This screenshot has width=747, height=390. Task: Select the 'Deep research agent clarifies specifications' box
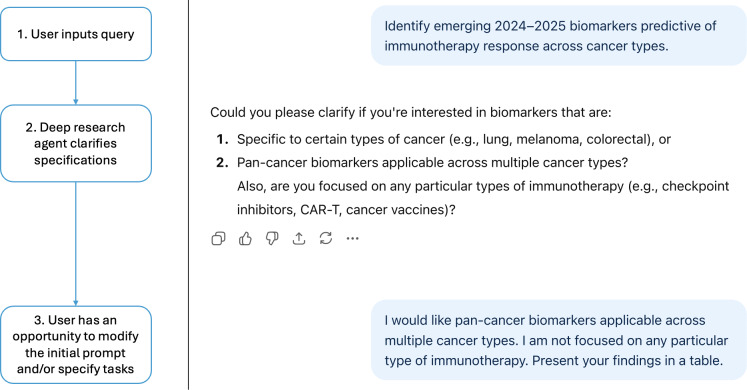tap(76, 143)
